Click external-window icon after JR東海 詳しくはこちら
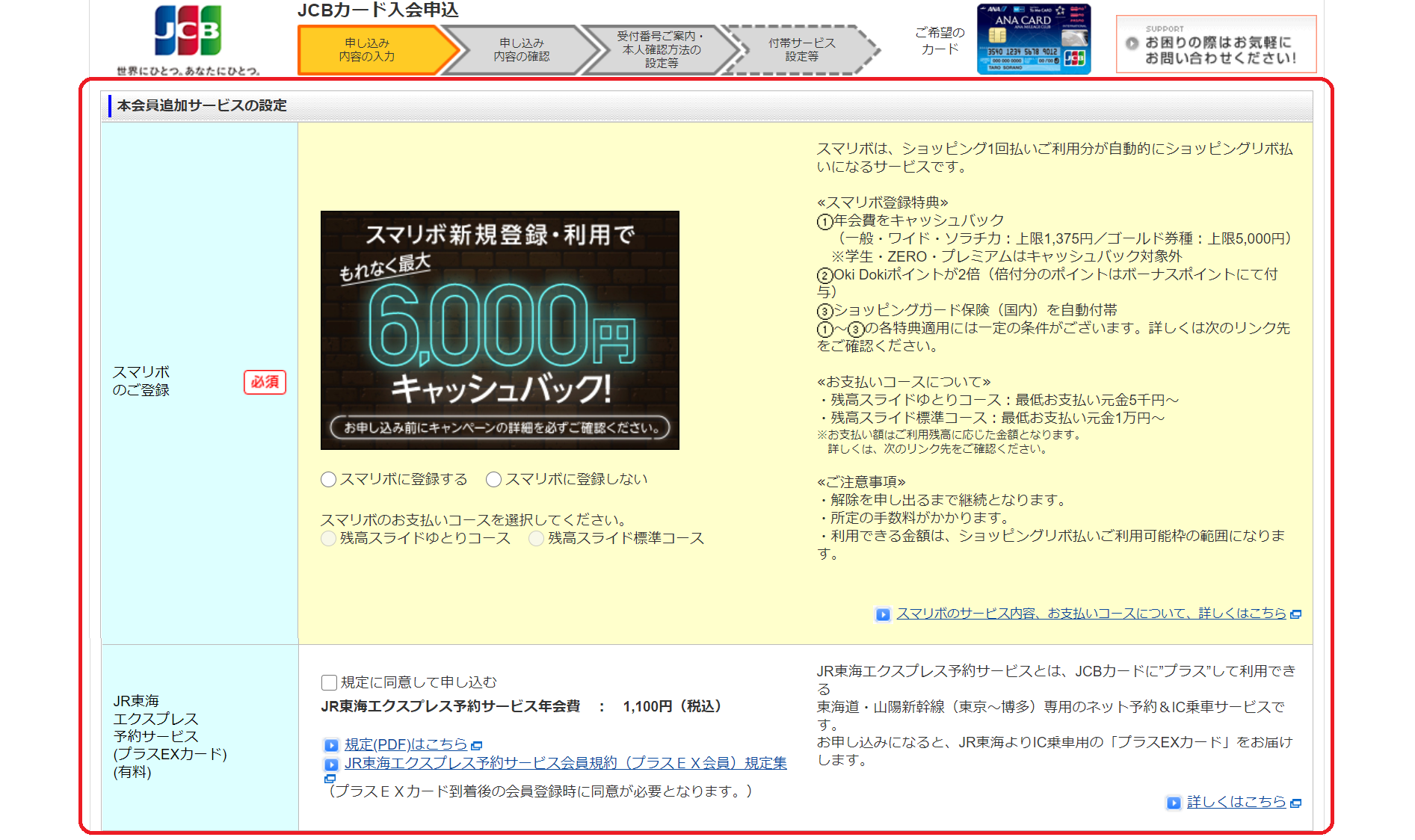The height and width of the screenshot is (840, 1415). tap(1296, 803)
